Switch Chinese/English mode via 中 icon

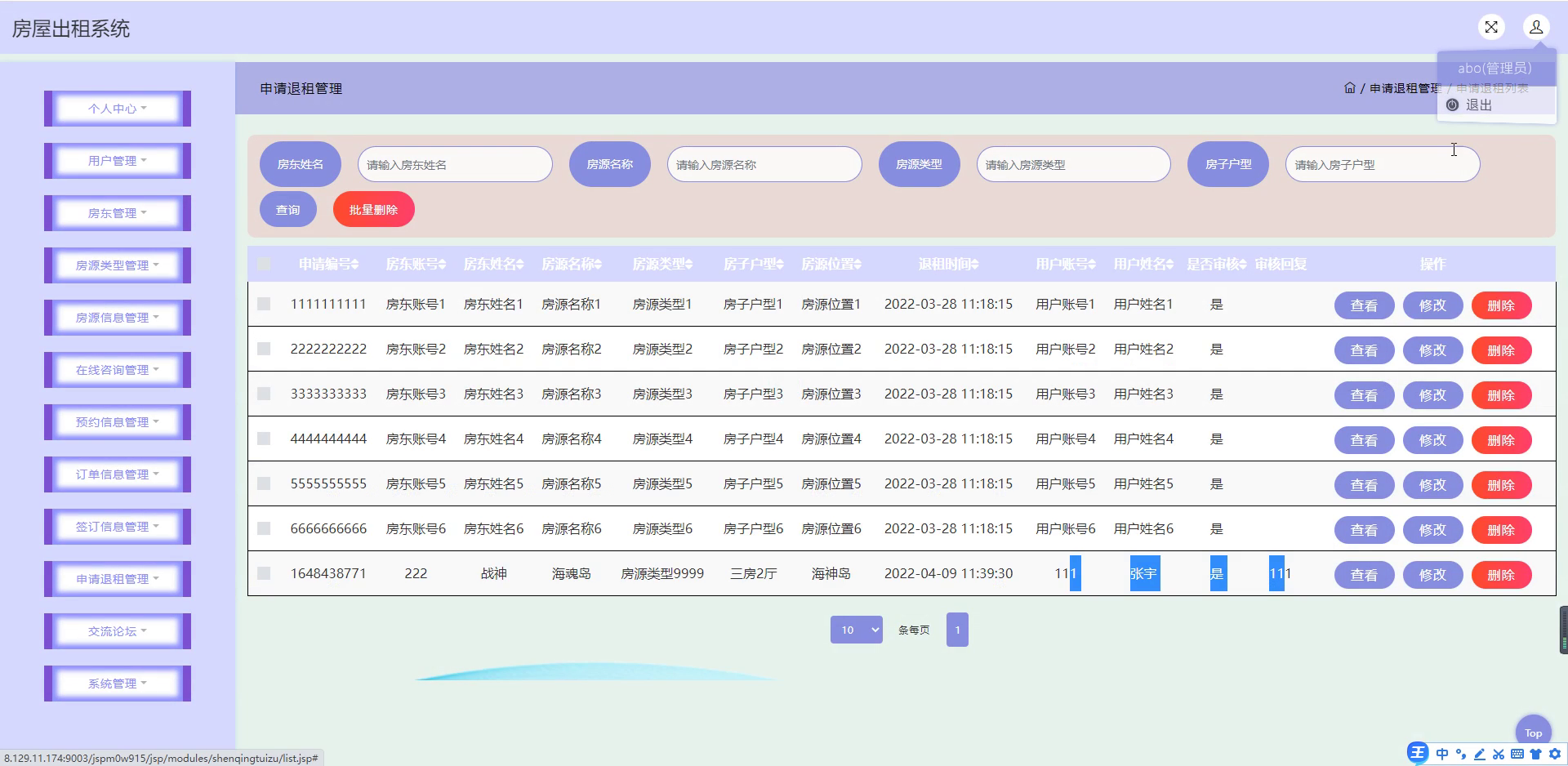[1442, 754]
